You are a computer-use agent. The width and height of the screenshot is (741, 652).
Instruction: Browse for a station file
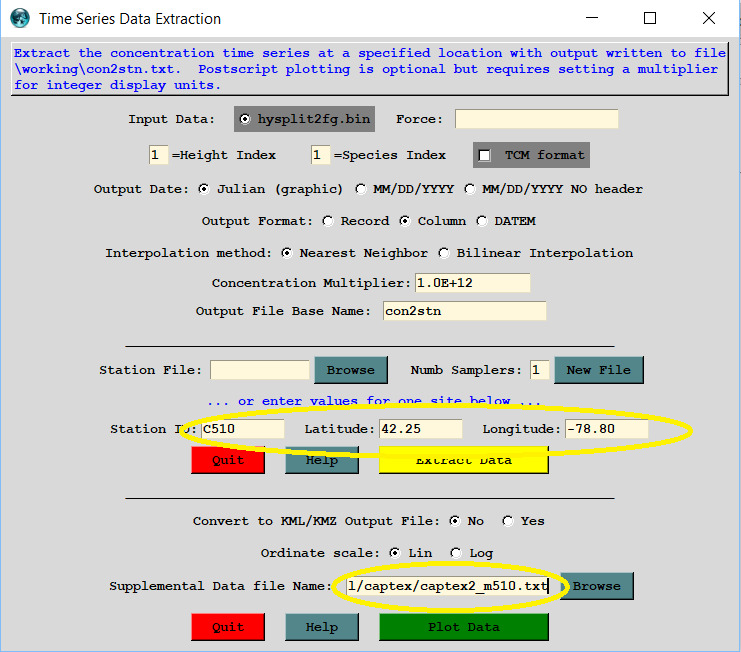pos(350,370)
